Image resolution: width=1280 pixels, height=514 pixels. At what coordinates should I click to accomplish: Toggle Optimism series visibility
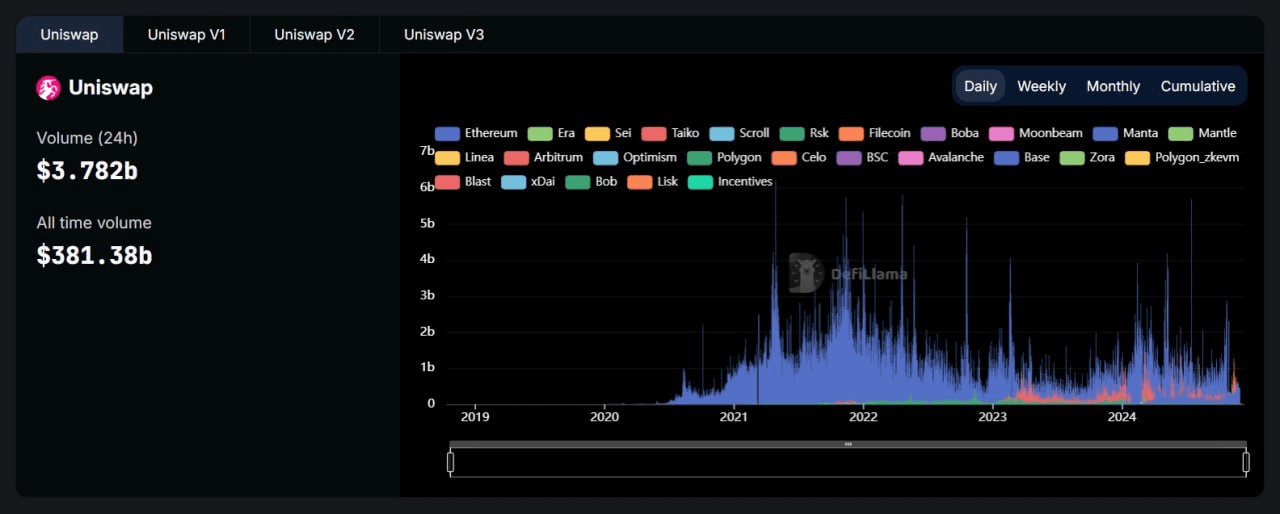click(635, 157)
